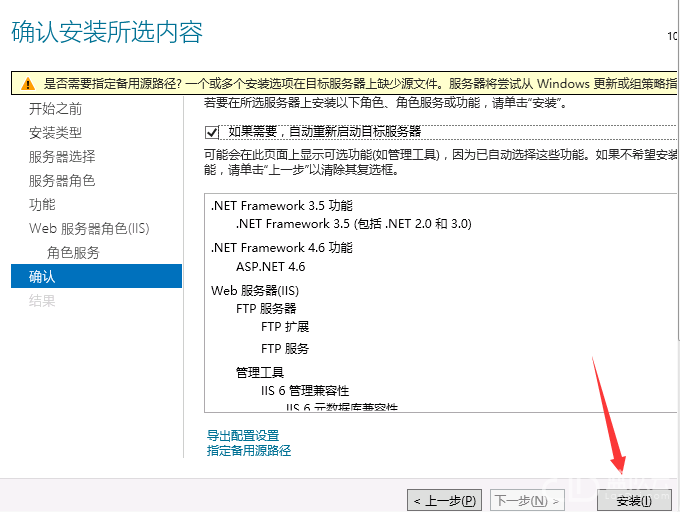This screenshot has width=680, height=512.
Task: Open the 服务器选择 wizard step
Action: pos(62,156)
